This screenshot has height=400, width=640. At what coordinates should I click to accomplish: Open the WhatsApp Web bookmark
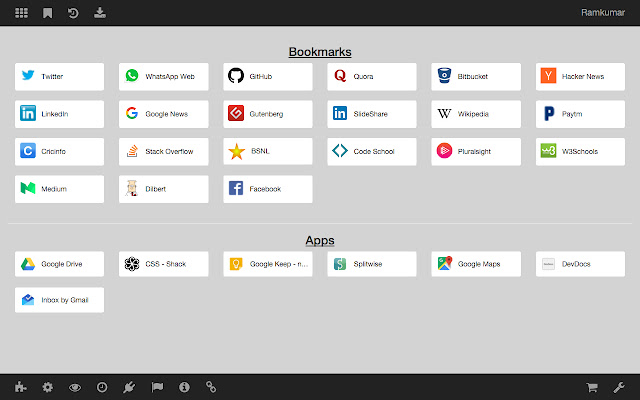(x=164, y=77)
